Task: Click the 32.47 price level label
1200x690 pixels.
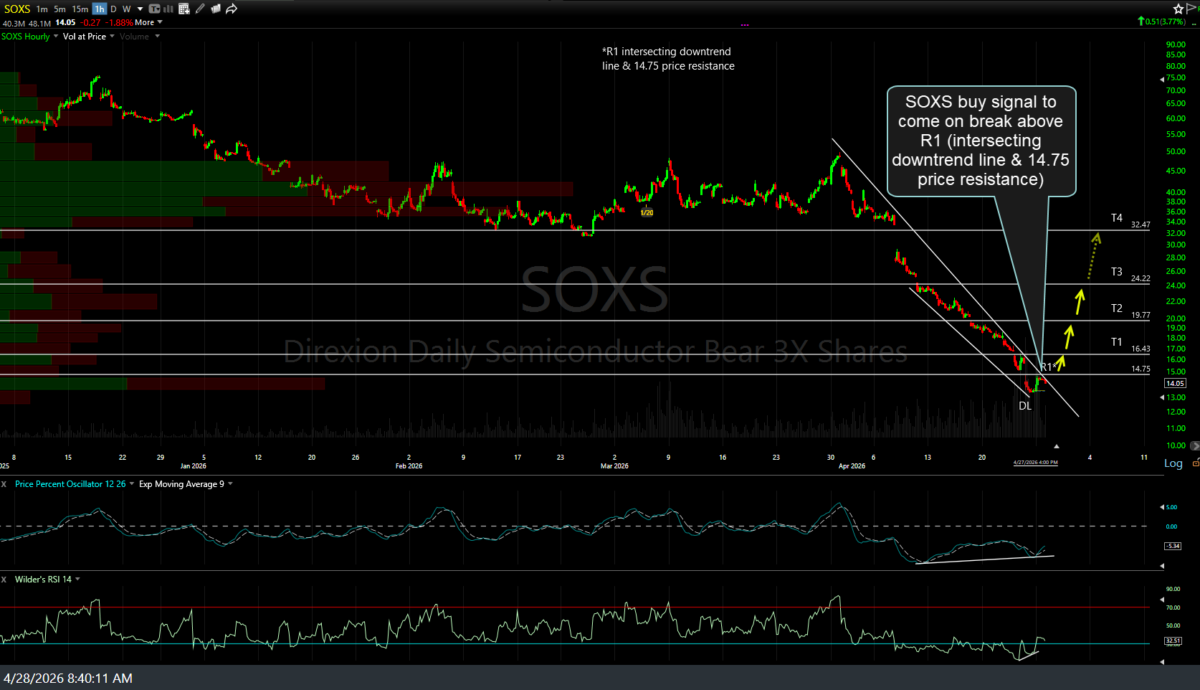Action: click(1140, 226)
